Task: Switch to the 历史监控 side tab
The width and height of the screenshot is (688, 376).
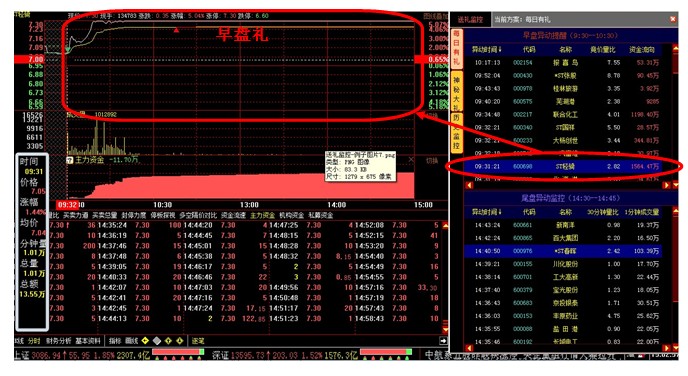Action: 456,132
